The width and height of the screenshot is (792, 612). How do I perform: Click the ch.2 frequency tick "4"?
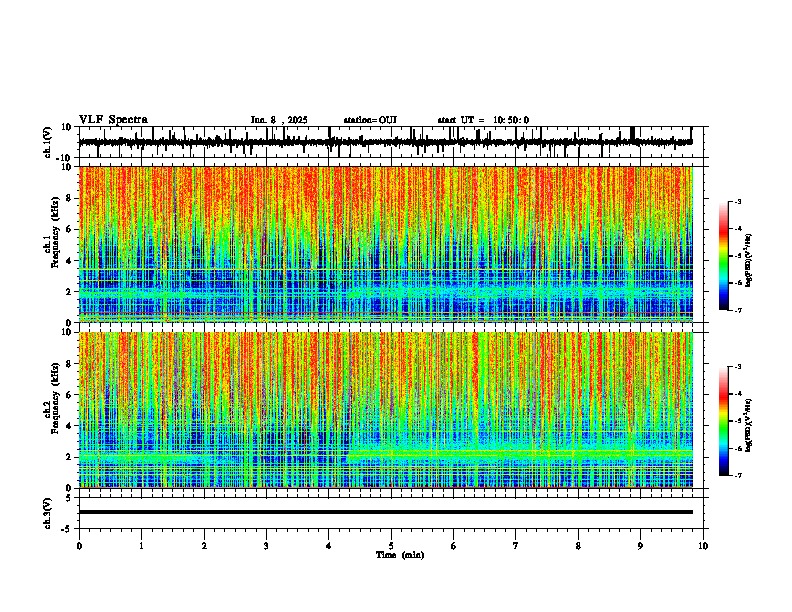70,426
